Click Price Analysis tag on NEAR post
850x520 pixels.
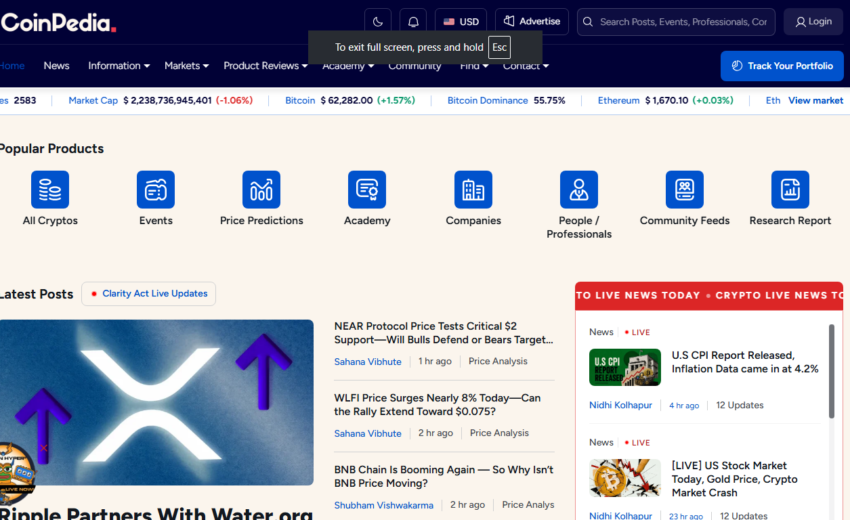pos(498,361)
